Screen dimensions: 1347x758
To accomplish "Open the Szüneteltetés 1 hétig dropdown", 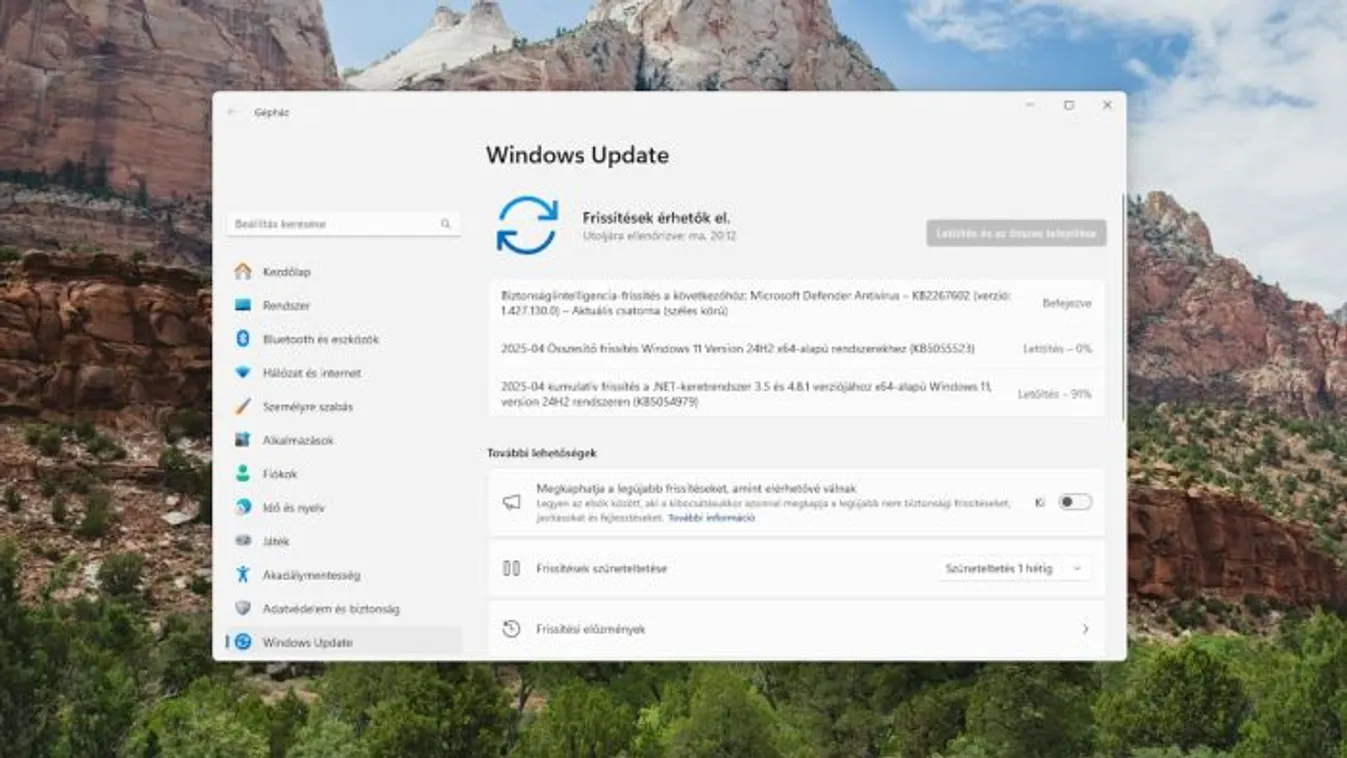I will point(1015,568).
